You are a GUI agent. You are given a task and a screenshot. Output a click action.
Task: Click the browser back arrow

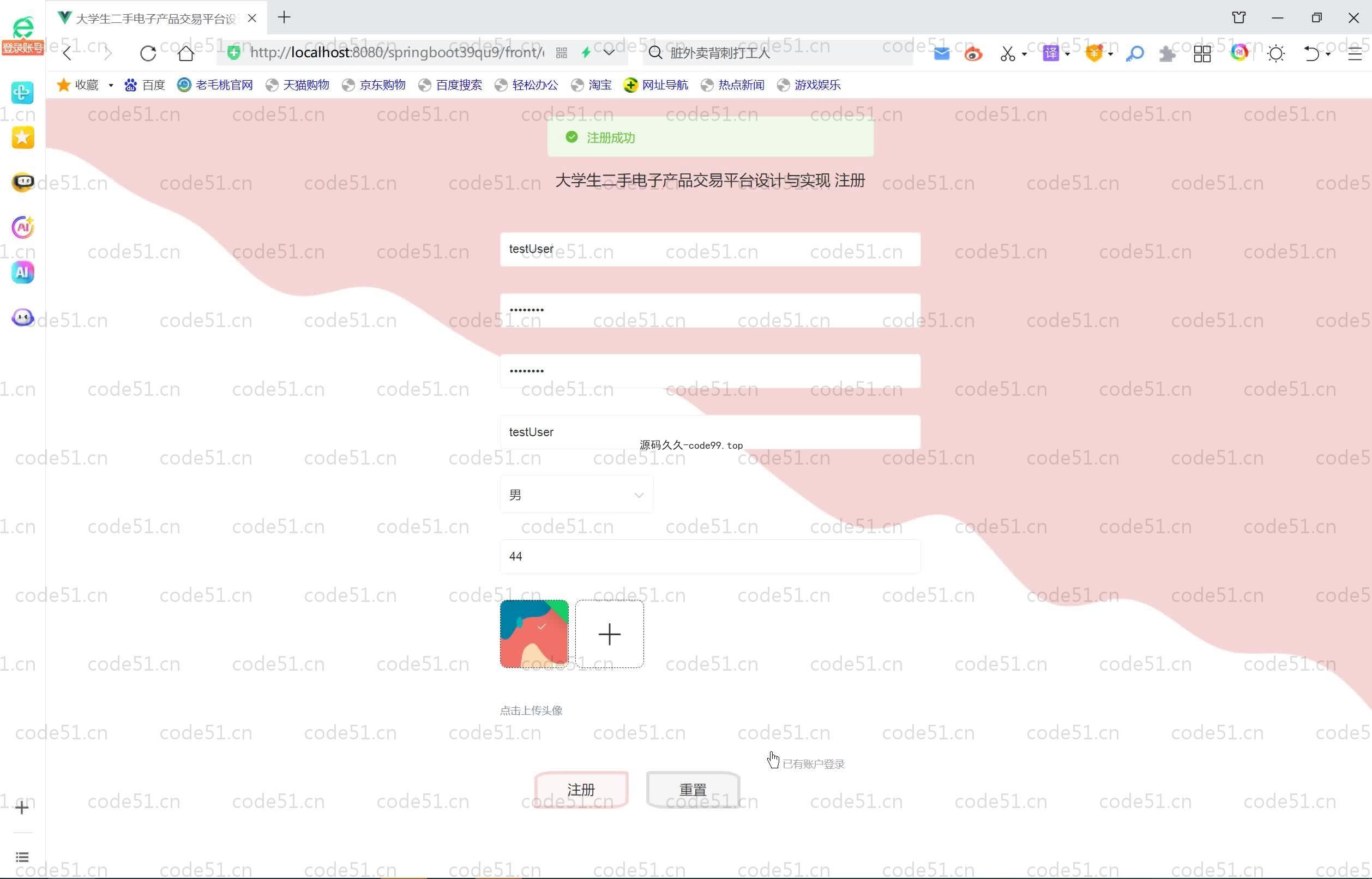pyautogui.click(x=67, y=53)
